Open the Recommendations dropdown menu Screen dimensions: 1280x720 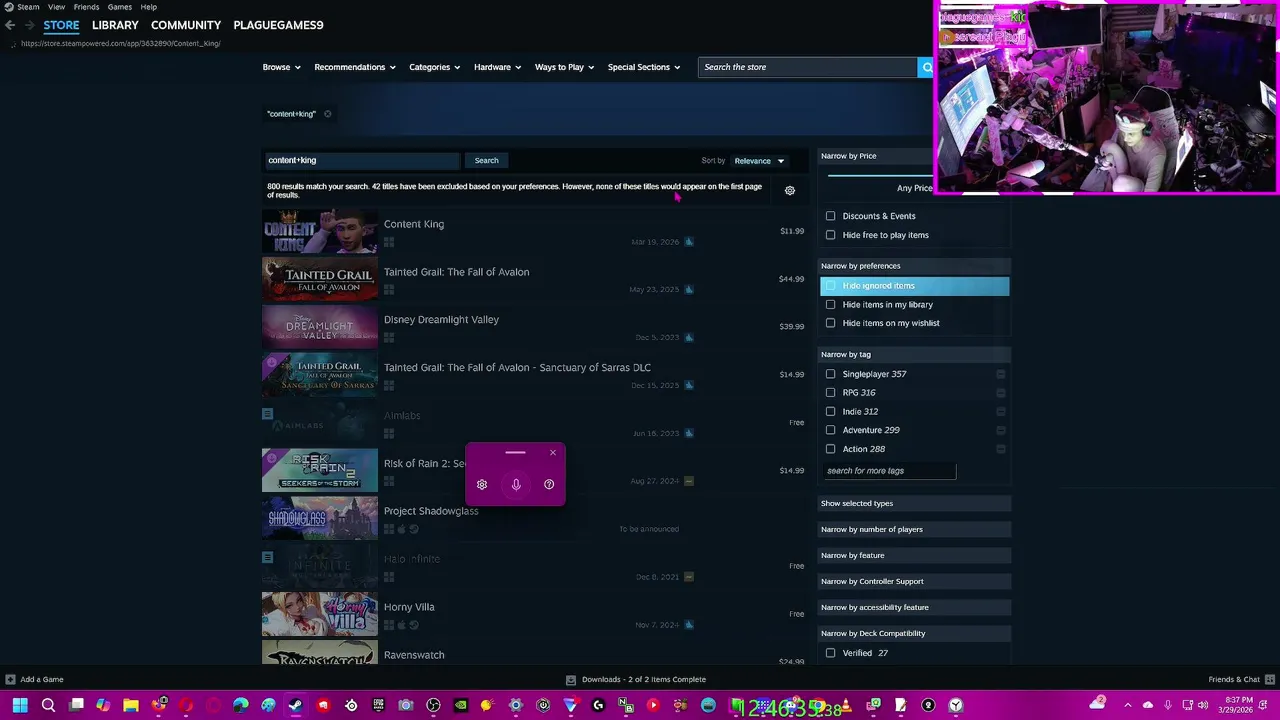click(x=355, y=67)
